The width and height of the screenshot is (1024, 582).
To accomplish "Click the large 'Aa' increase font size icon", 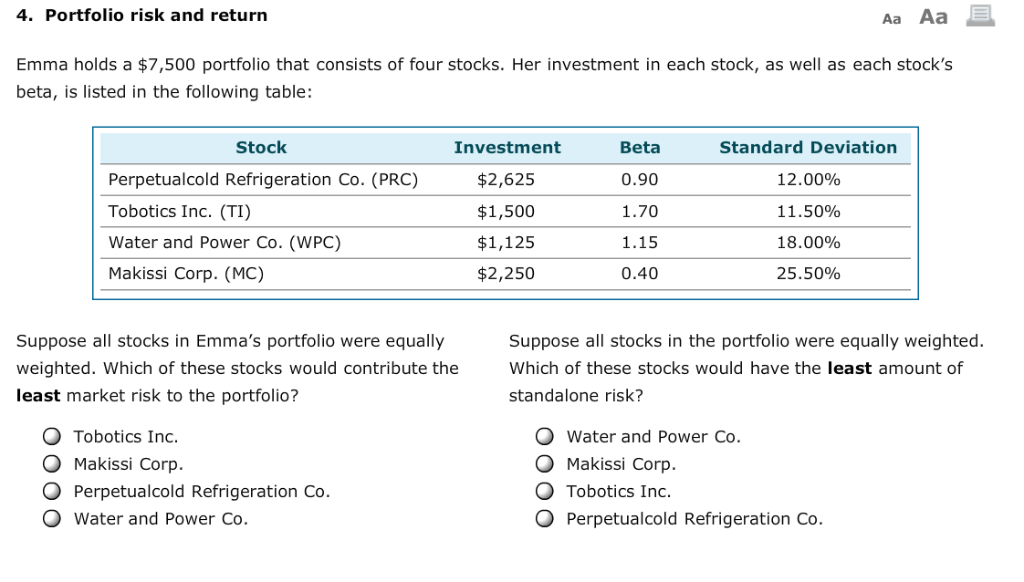I will point(933,16).
